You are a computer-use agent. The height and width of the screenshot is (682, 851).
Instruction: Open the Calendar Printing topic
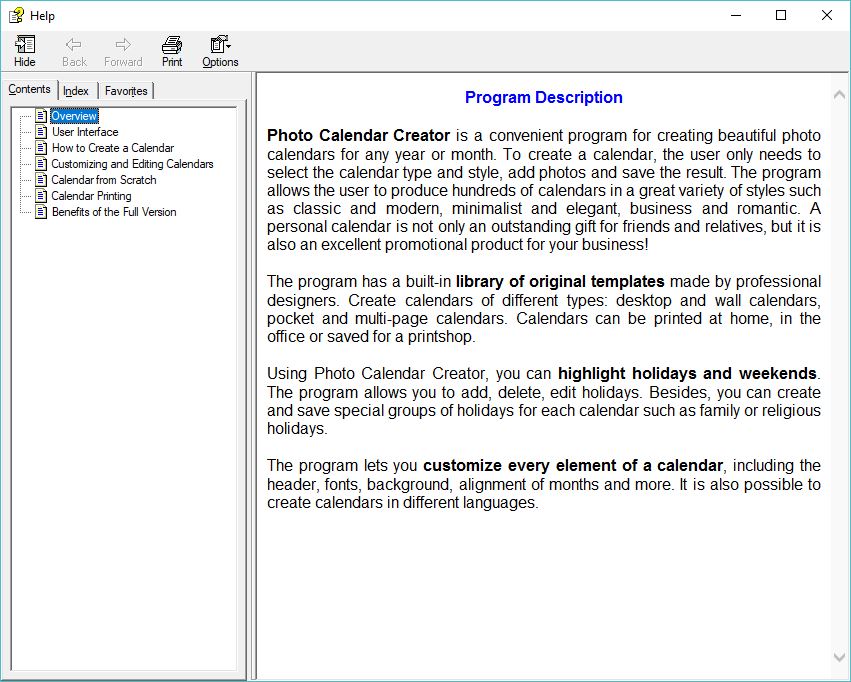click(x=91, y=196)
